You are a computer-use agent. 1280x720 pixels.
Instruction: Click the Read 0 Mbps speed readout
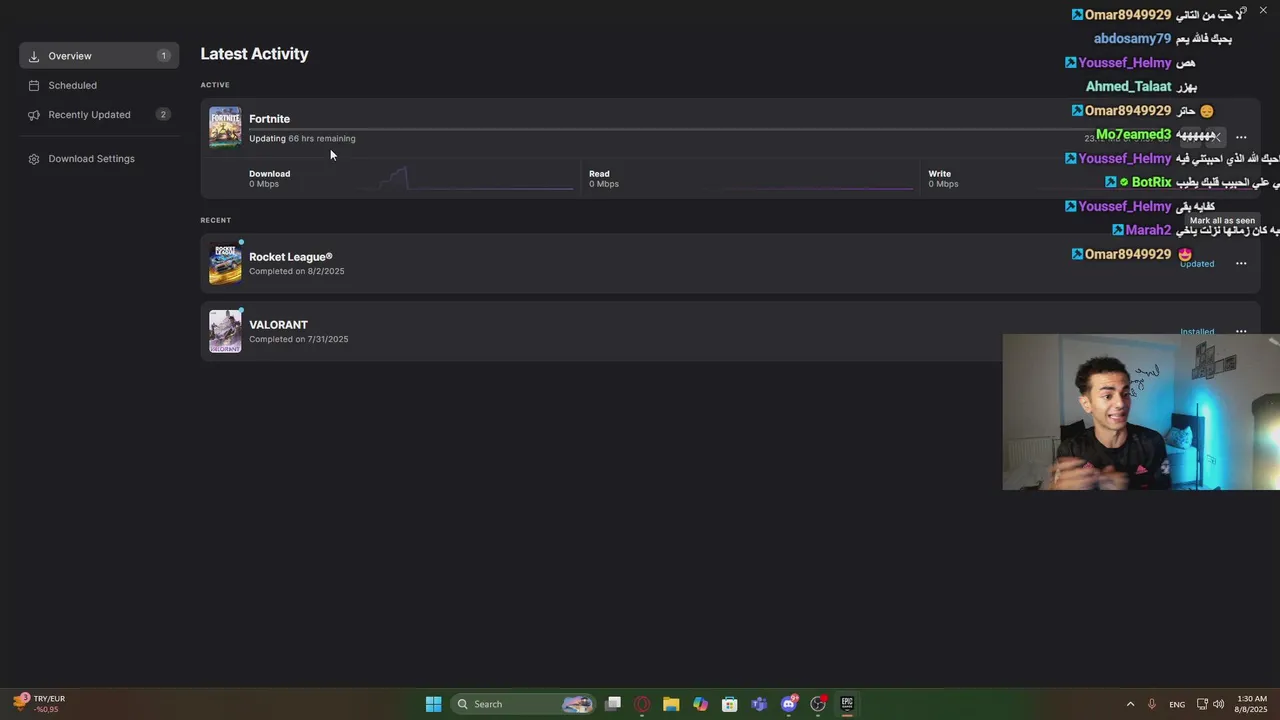click(x=603, y=178)
